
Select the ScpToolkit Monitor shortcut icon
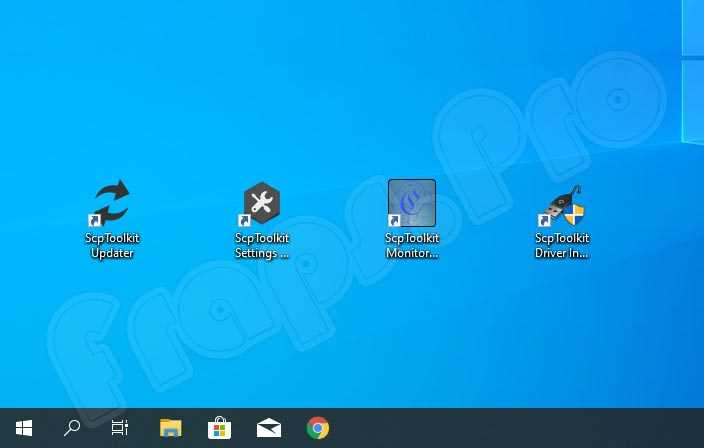click(x=412, y=203)
